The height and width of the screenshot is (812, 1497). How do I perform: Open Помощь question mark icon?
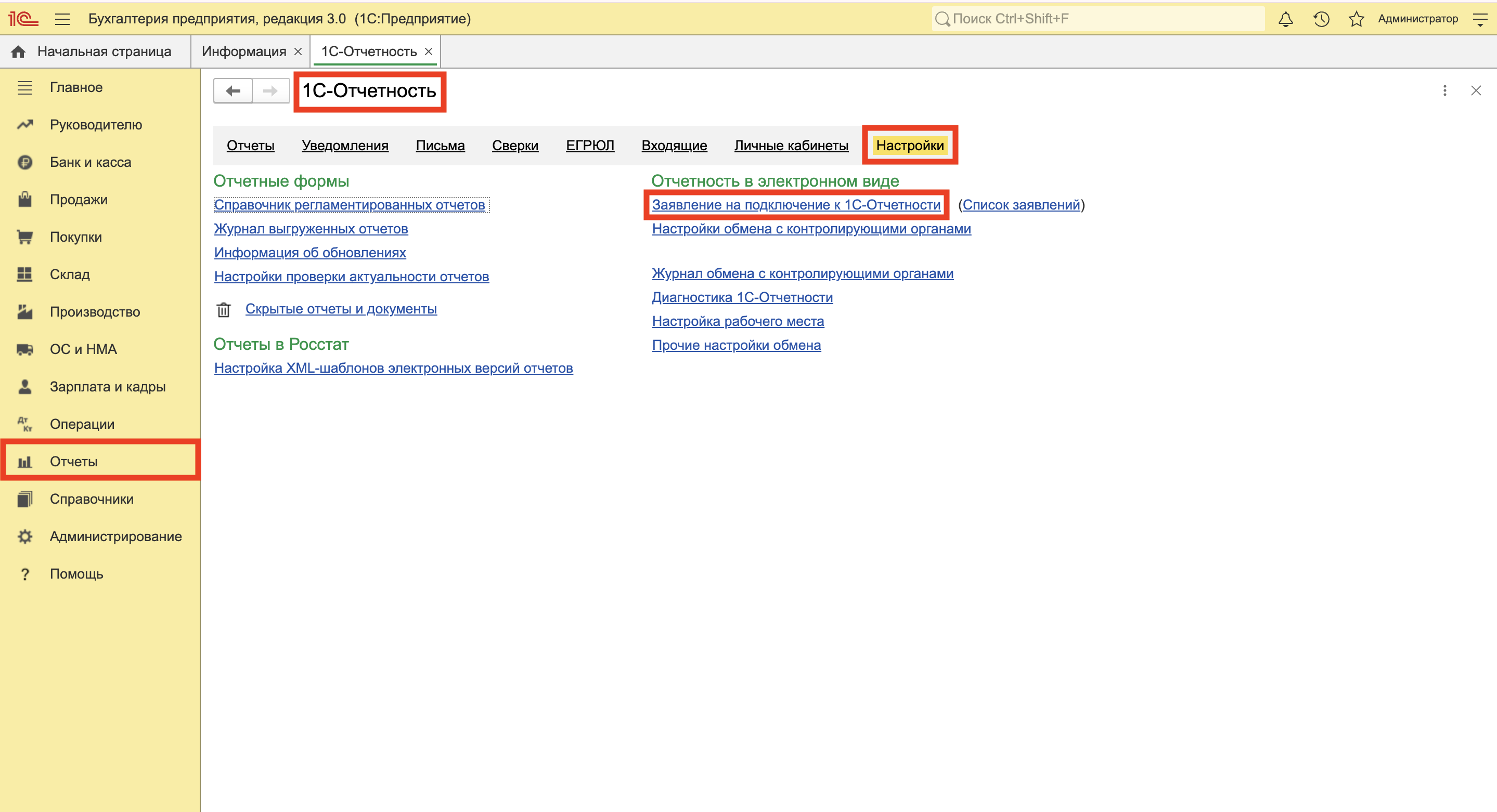click(24, 574)
